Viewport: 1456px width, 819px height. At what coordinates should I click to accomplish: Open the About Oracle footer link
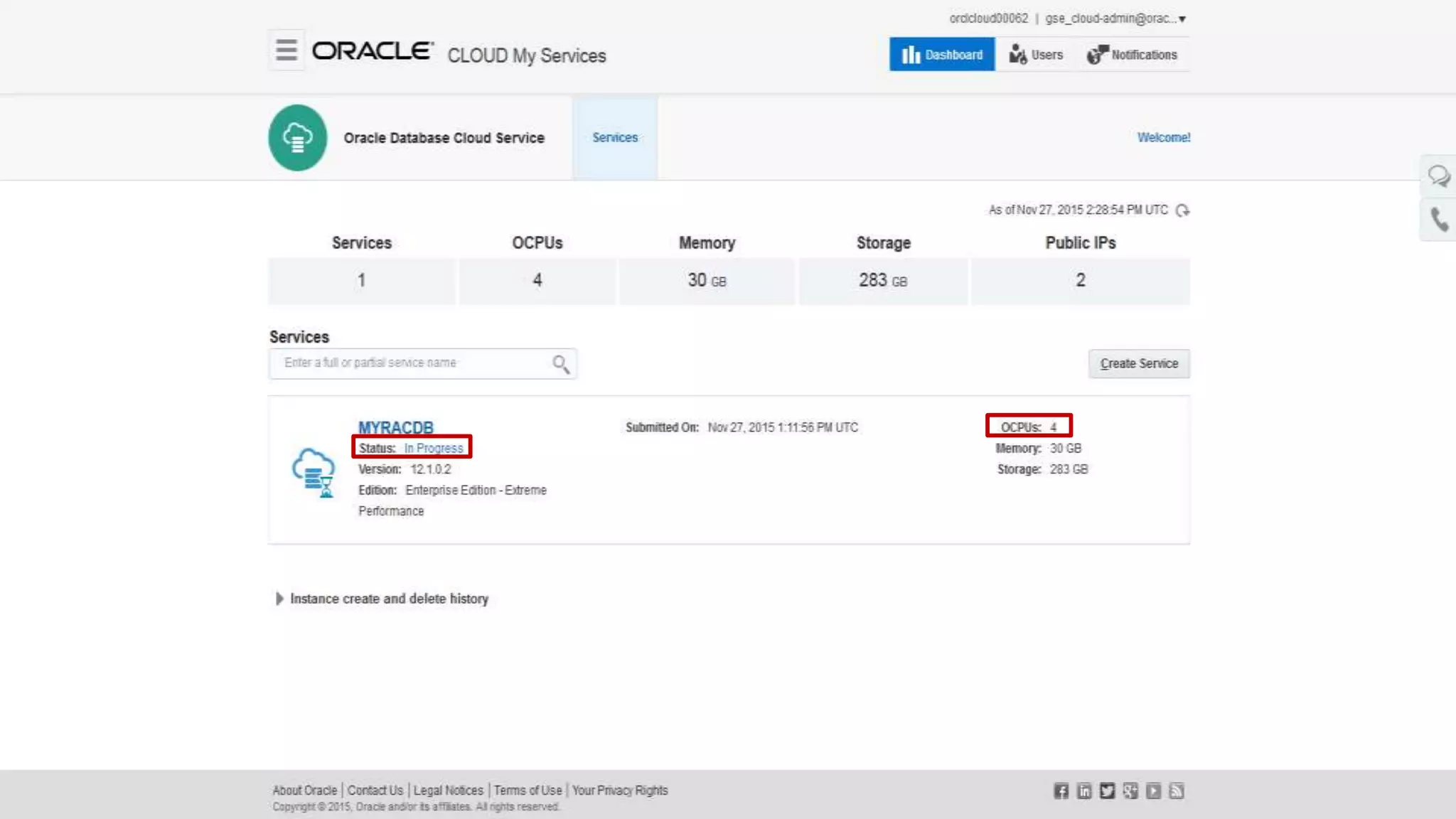[x=305, y=791]
